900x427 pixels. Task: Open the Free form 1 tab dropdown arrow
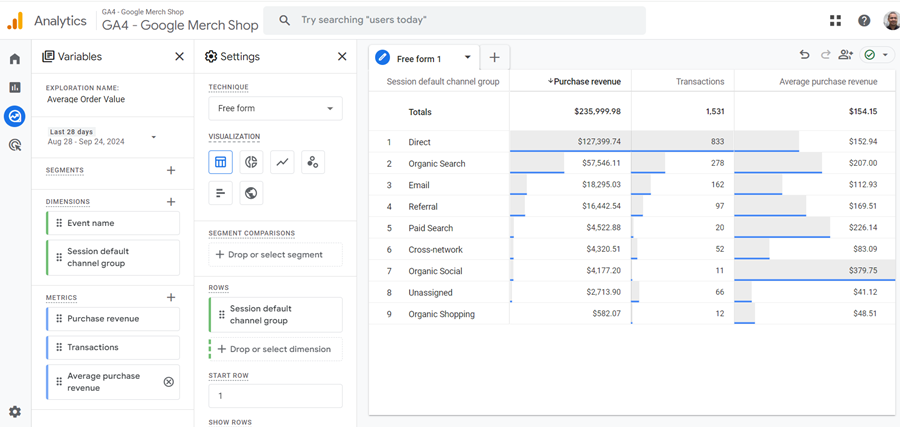tap(468, 57)
